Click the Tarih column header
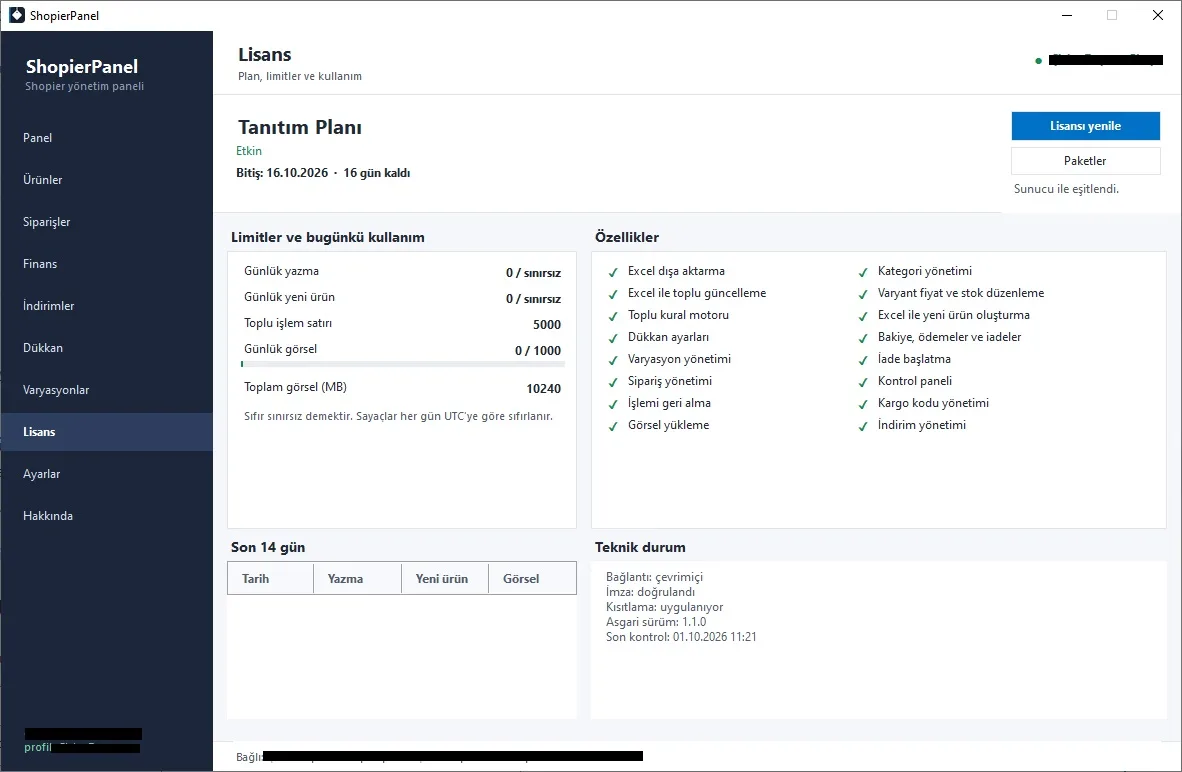 (x=271, y=578)
